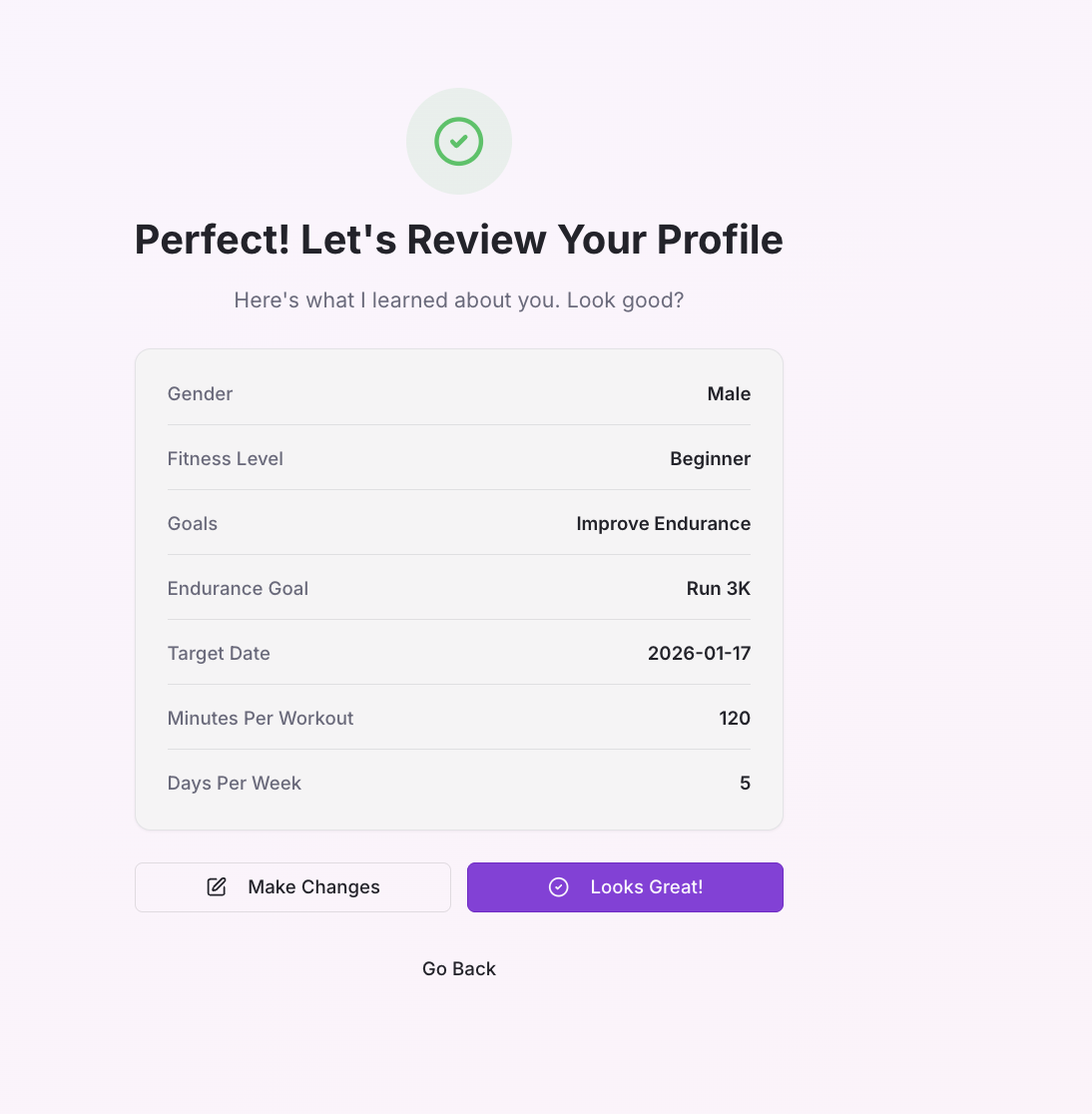Click the Make Changes button
The image size is (1092, 1114).
pyautogui.click(x=292, y=887)
